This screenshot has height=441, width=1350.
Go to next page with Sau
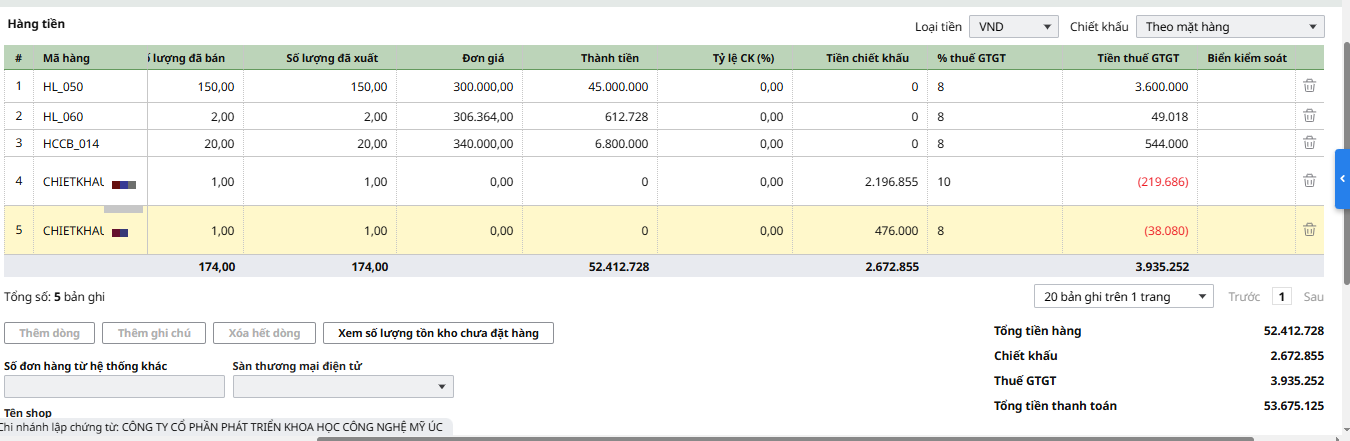[1313, 297]
